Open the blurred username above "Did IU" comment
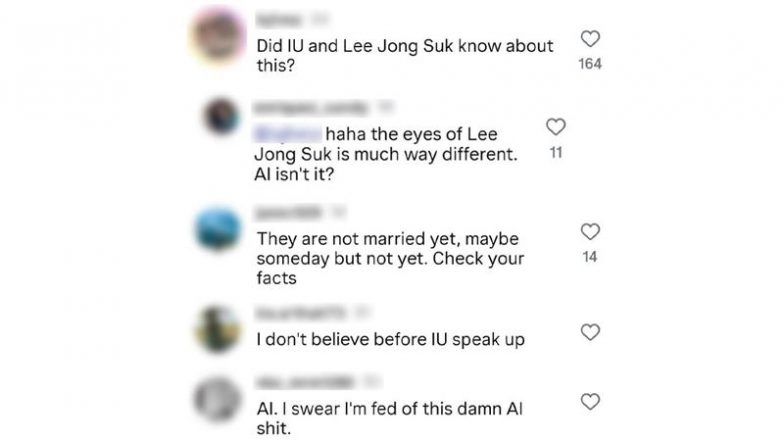This screenshot has height=441, width=784. click(279, 20)
